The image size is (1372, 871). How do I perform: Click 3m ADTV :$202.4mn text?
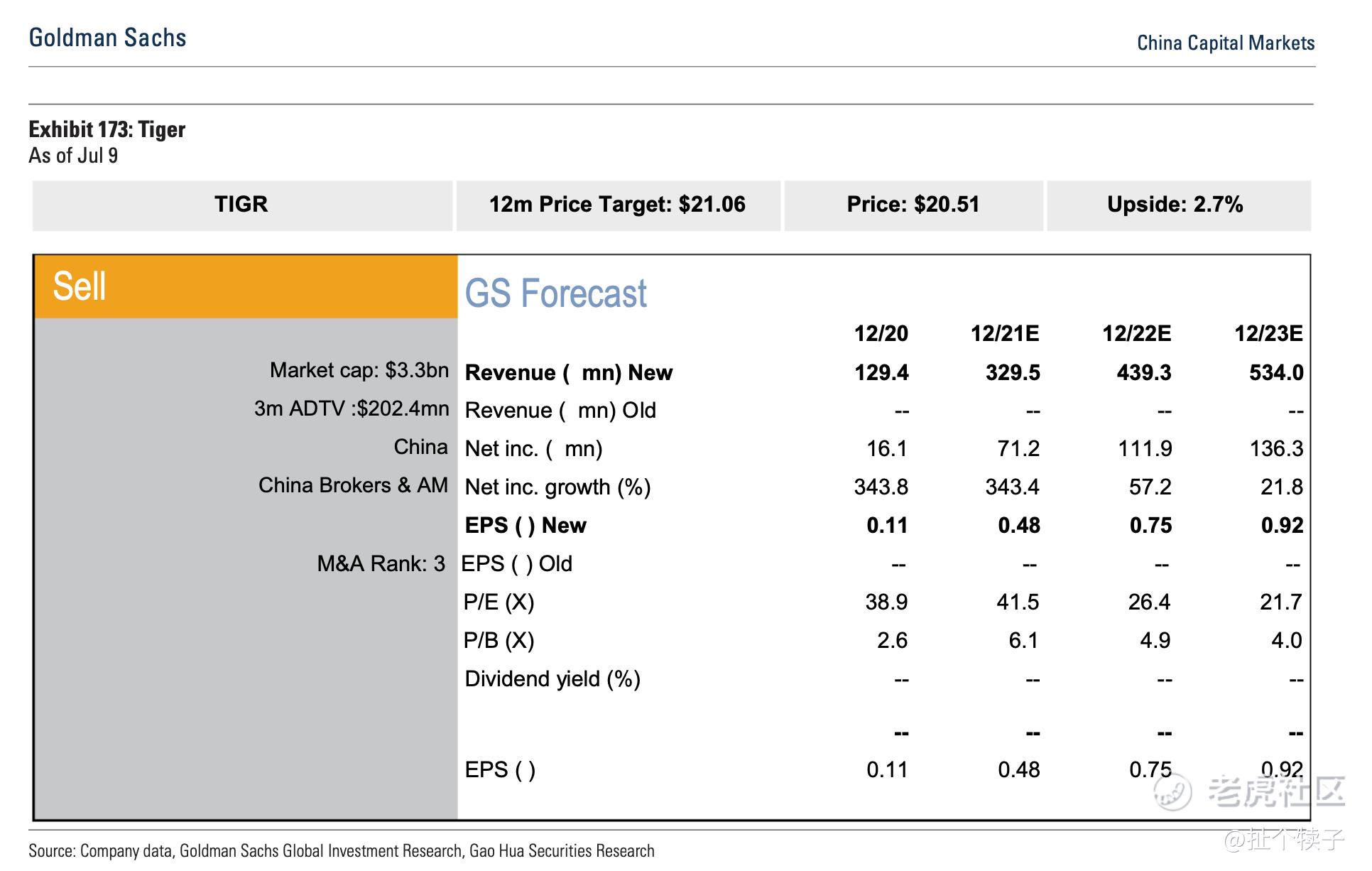pos(352,409)
